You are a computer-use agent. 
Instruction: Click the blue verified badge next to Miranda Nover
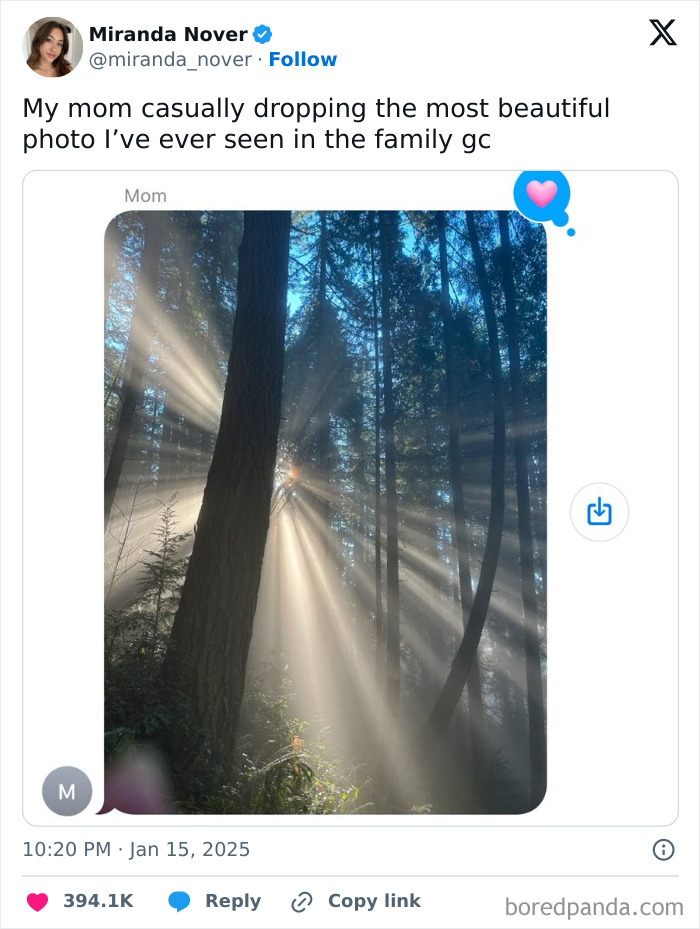click(x=261, y=33)
